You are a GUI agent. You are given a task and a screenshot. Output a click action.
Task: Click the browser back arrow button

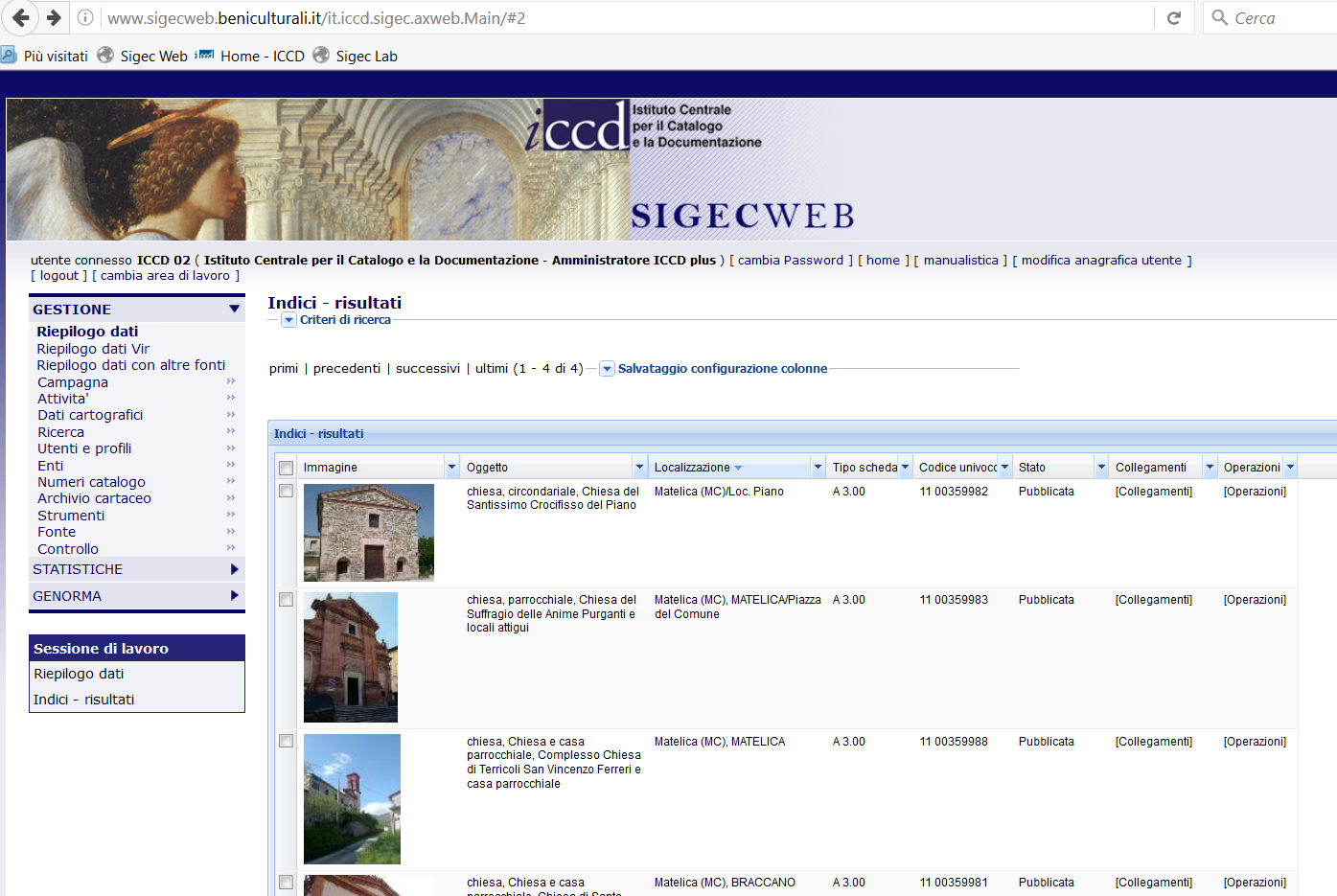20,17
